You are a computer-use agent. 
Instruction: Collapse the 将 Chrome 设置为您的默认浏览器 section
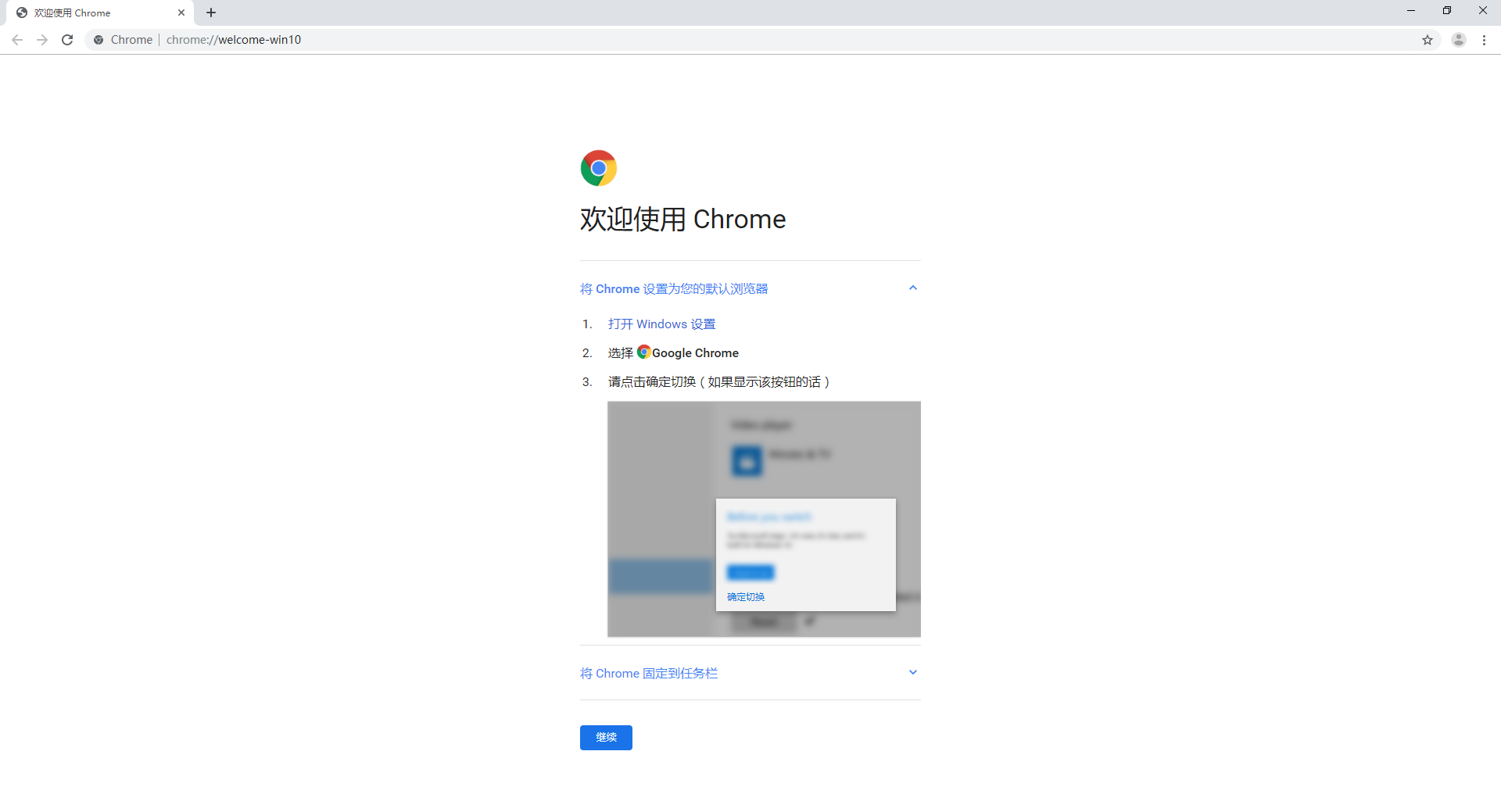click(x=912, y=288)
